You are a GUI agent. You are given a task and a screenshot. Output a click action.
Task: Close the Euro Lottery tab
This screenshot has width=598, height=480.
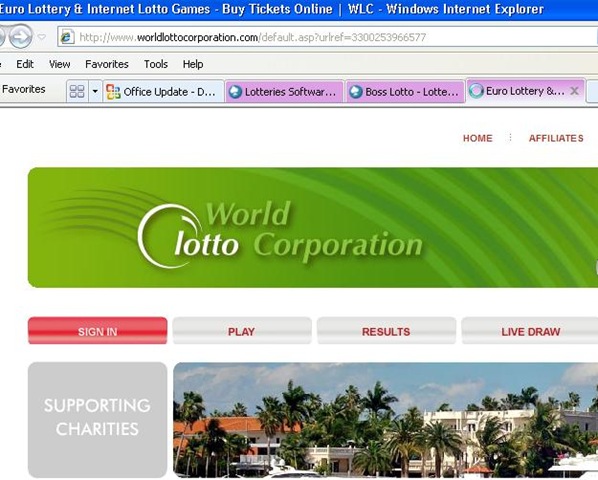574,91
